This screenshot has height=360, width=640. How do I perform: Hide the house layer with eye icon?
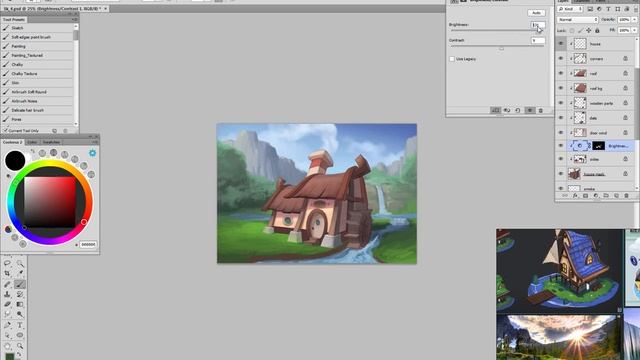point(561,44)
